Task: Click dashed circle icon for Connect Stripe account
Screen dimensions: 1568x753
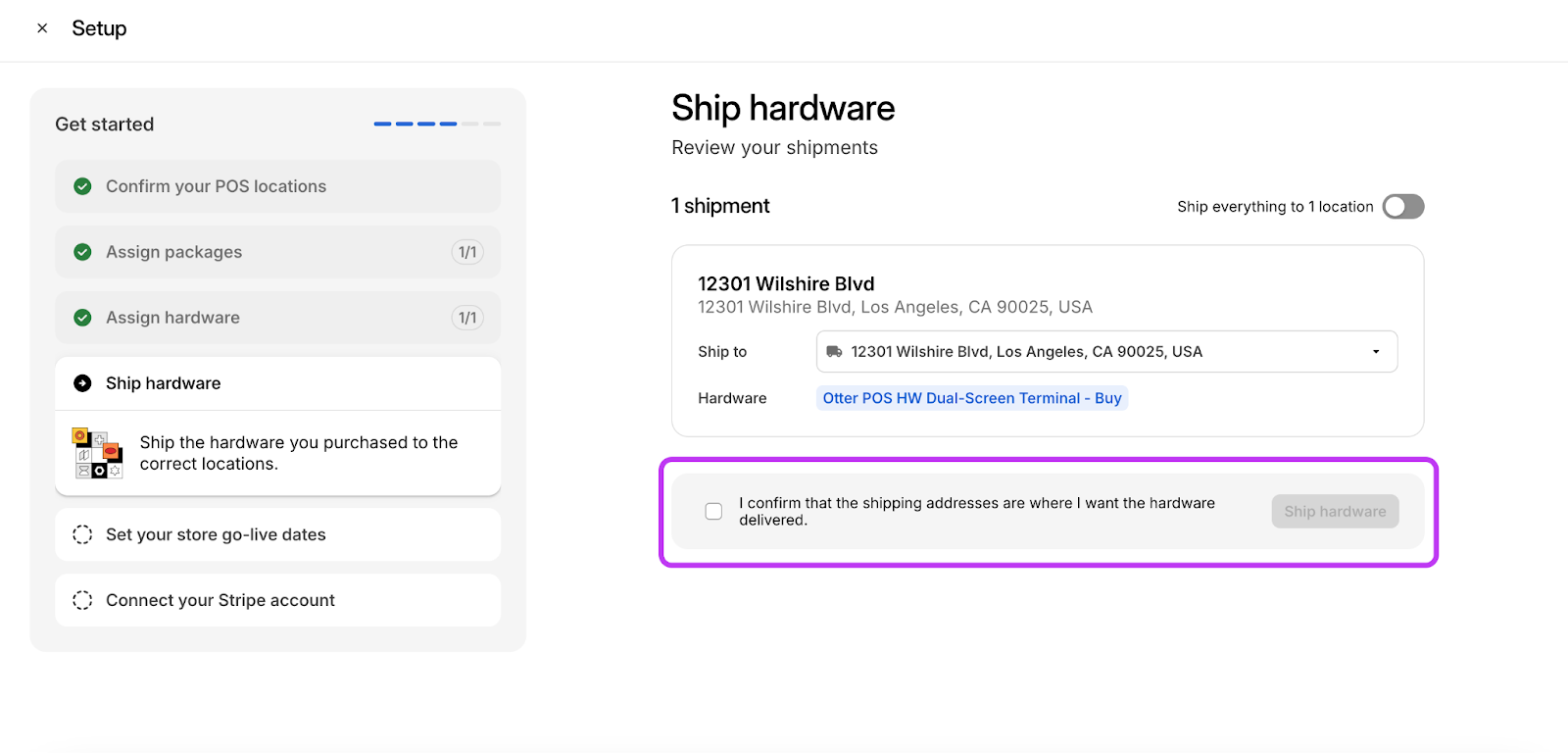Action: (x=83, y=600)
